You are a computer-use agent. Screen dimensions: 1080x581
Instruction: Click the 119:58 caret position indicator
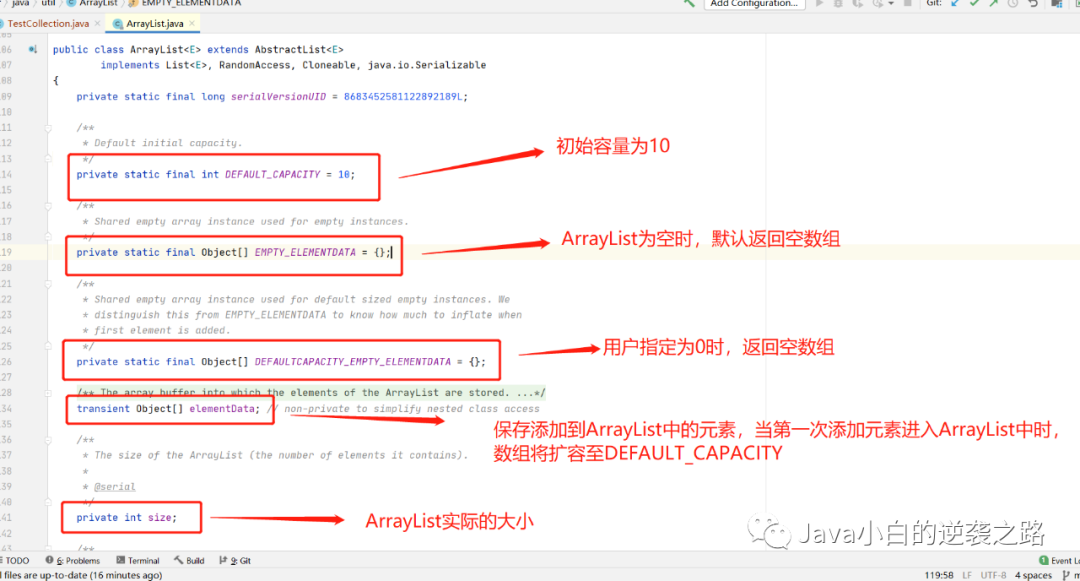(939, 575)
